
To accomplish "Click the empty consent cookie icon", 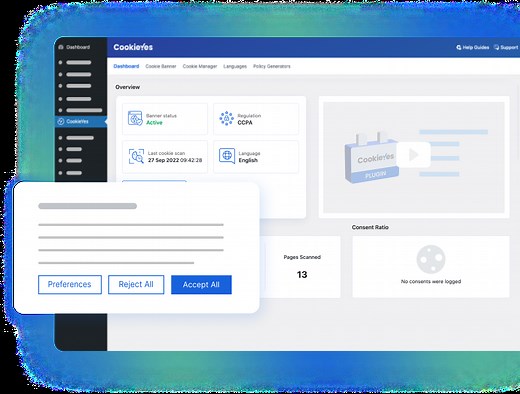I will pyautogui.click(x=431, y=259).
